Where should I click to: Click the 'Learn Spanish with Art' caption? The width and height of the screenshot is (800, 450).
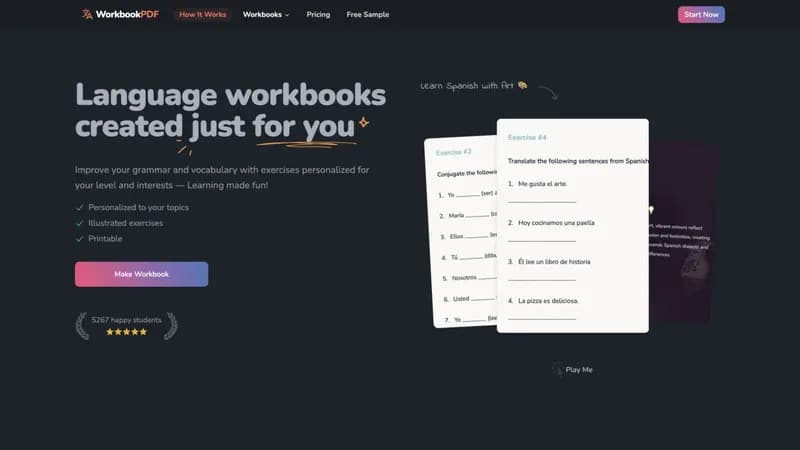pyautogui.click(x=466, y=86)
